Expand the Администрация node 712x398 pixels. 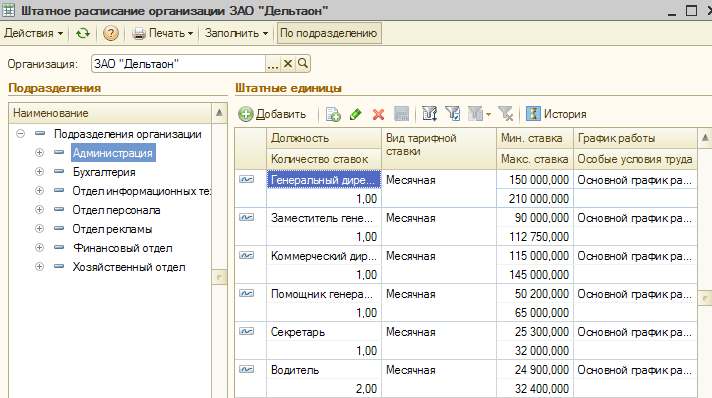pyautogui.click(x=40, y=153)
